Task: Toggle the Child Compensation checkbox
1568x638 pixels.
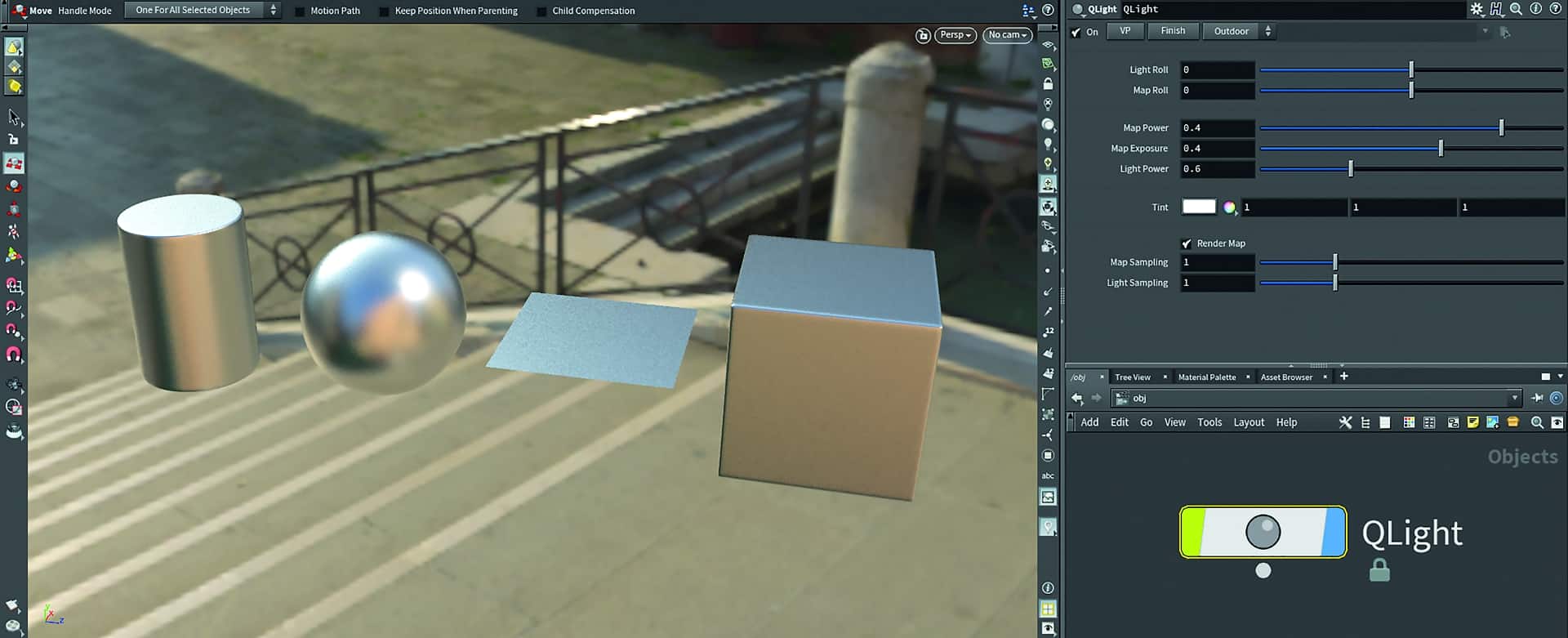Action: click(x=541, y=11)
